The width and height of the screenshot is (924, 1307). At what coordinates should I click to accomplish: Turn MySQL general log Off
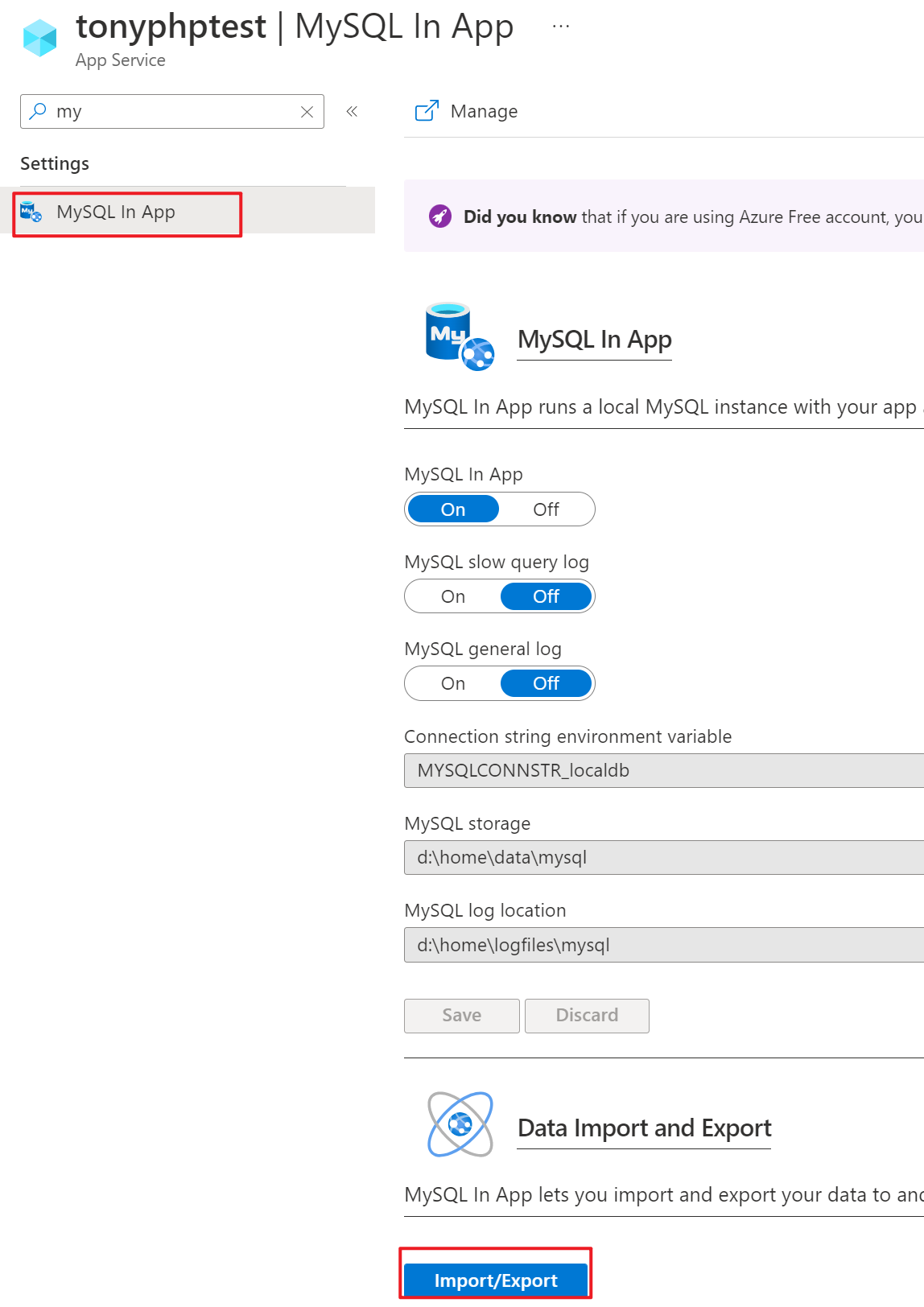click(546, 683)
